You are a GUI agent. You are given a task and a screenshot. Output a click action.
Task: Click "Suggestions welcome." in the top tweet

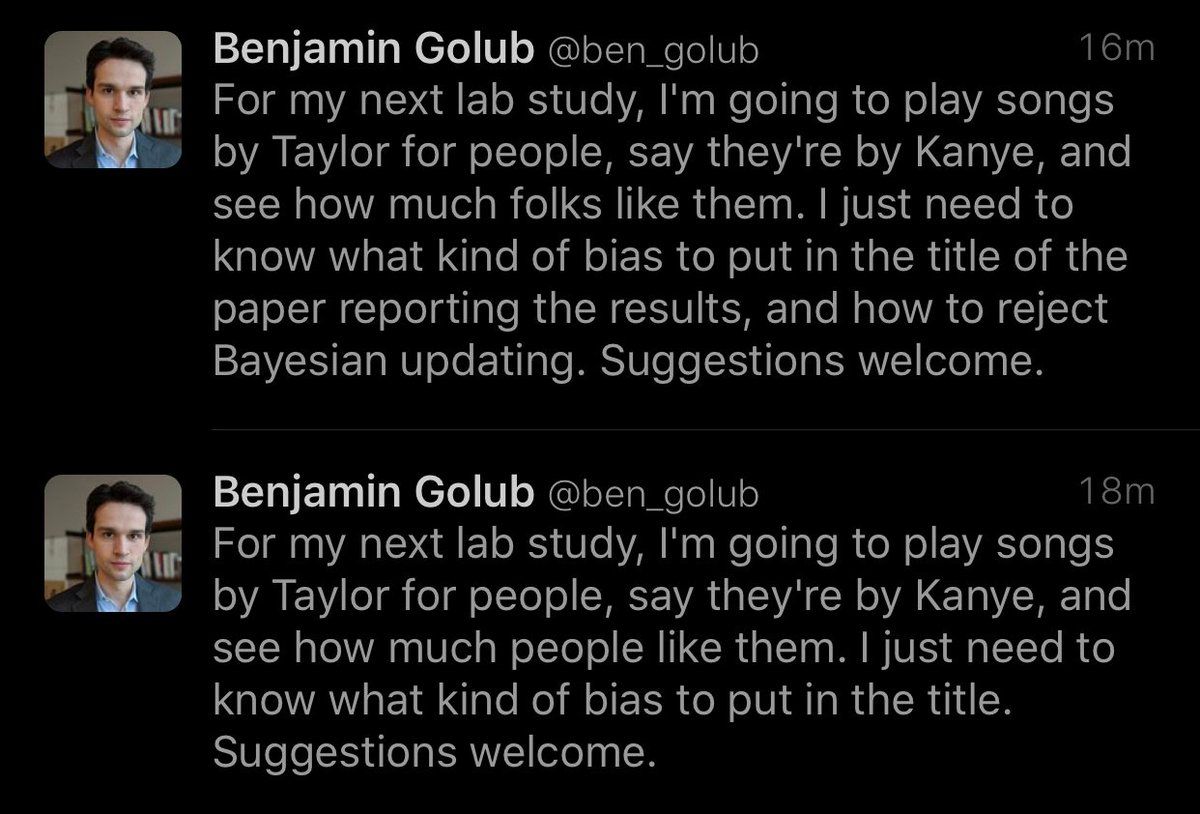point(822,362)
